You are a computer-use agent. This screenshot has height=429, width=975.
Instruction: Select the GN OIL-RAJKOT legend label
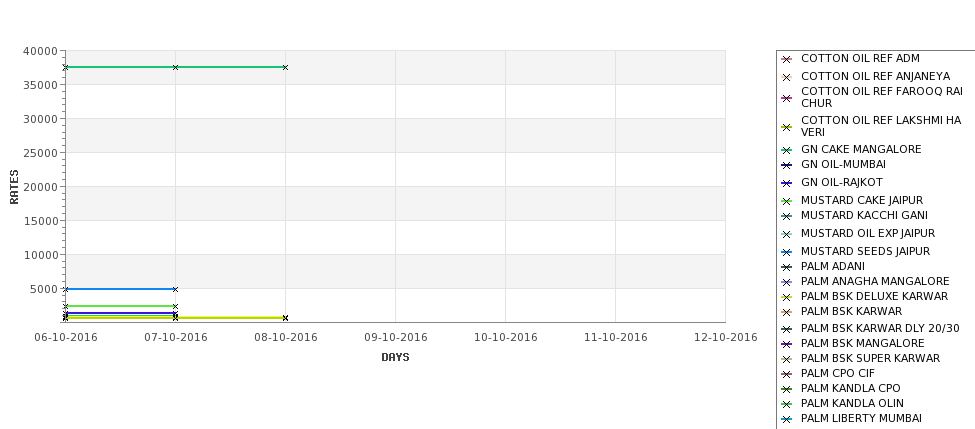click(x=841, y=182)
